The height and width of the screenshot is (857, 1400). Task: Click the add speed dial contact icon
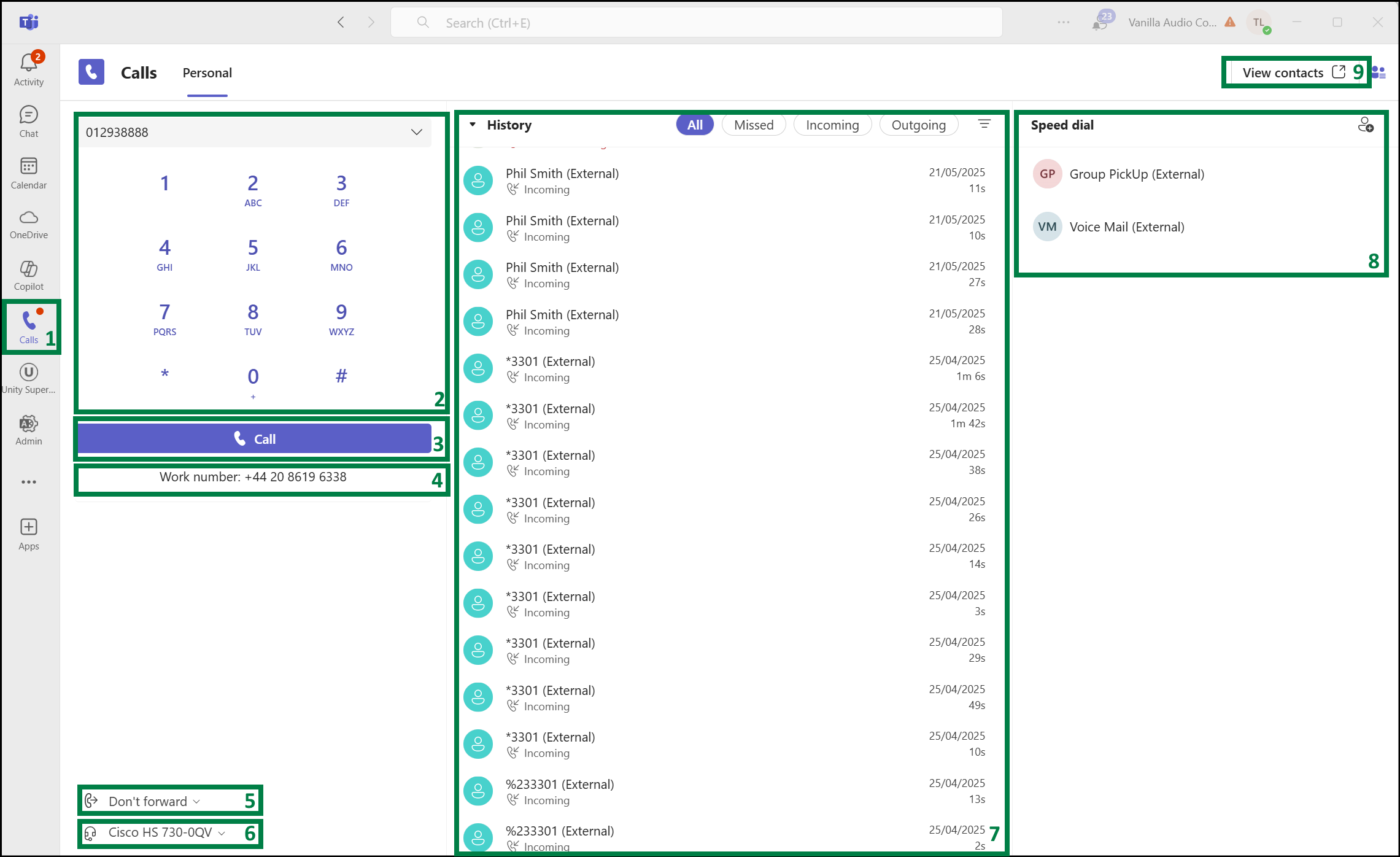(1366, 125)
